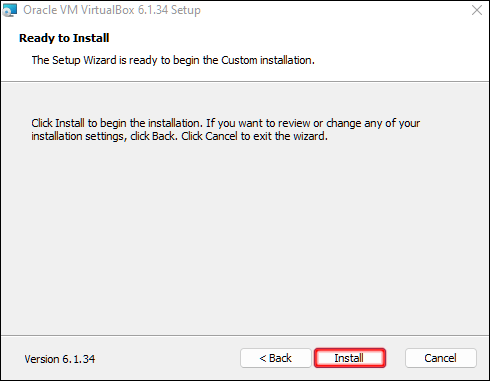Click the word "Install" inside the instruction paragraph

coord(70,123)
